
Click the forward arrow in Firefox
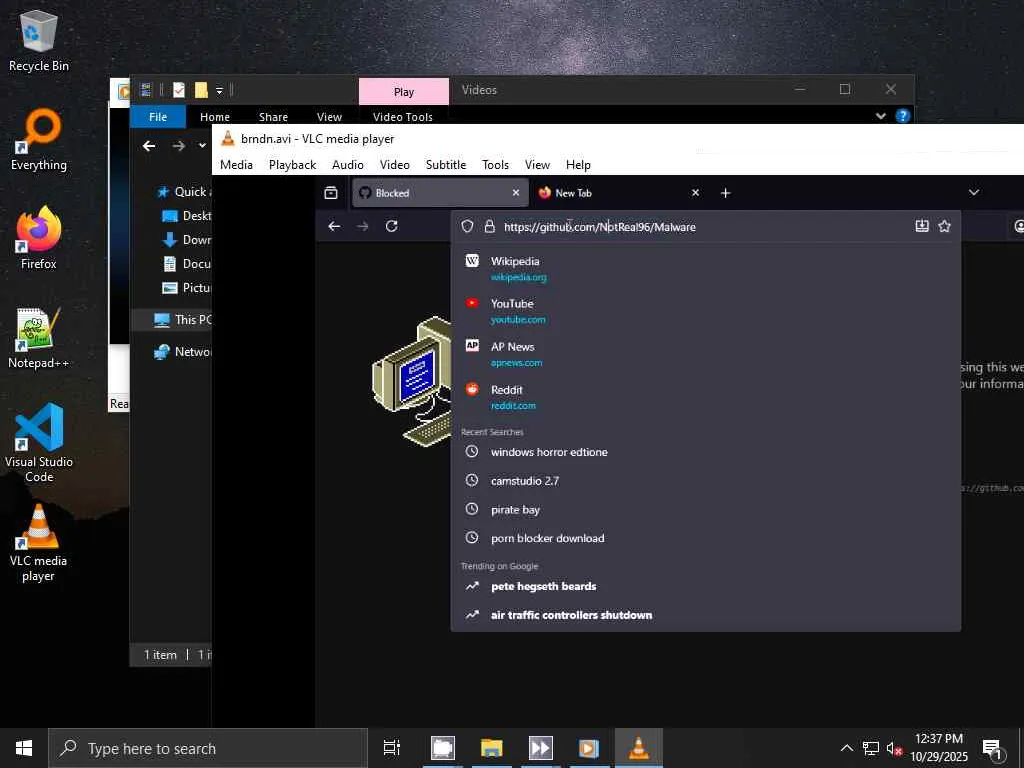click(x=362, y=226)
